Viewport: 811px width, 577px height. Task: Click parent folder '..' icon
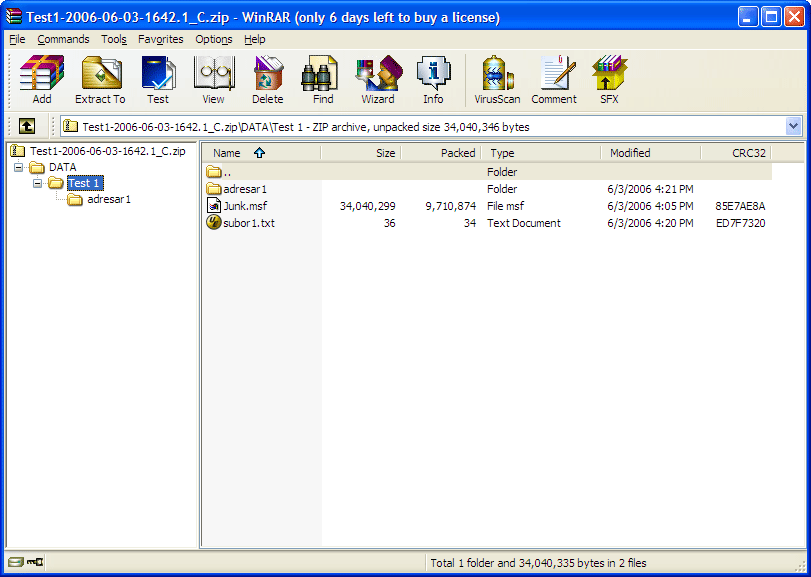click(214, 172)
